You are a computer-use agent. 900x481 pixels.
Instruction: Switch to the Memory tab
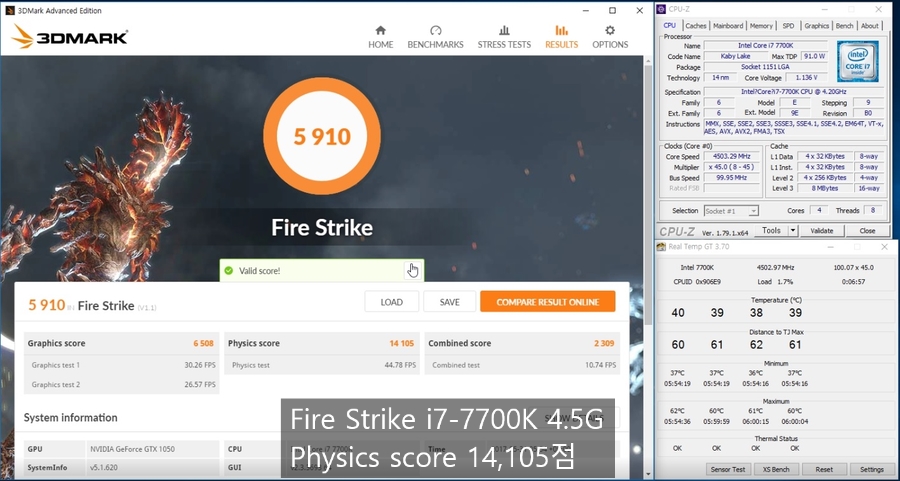click(761, 26)
